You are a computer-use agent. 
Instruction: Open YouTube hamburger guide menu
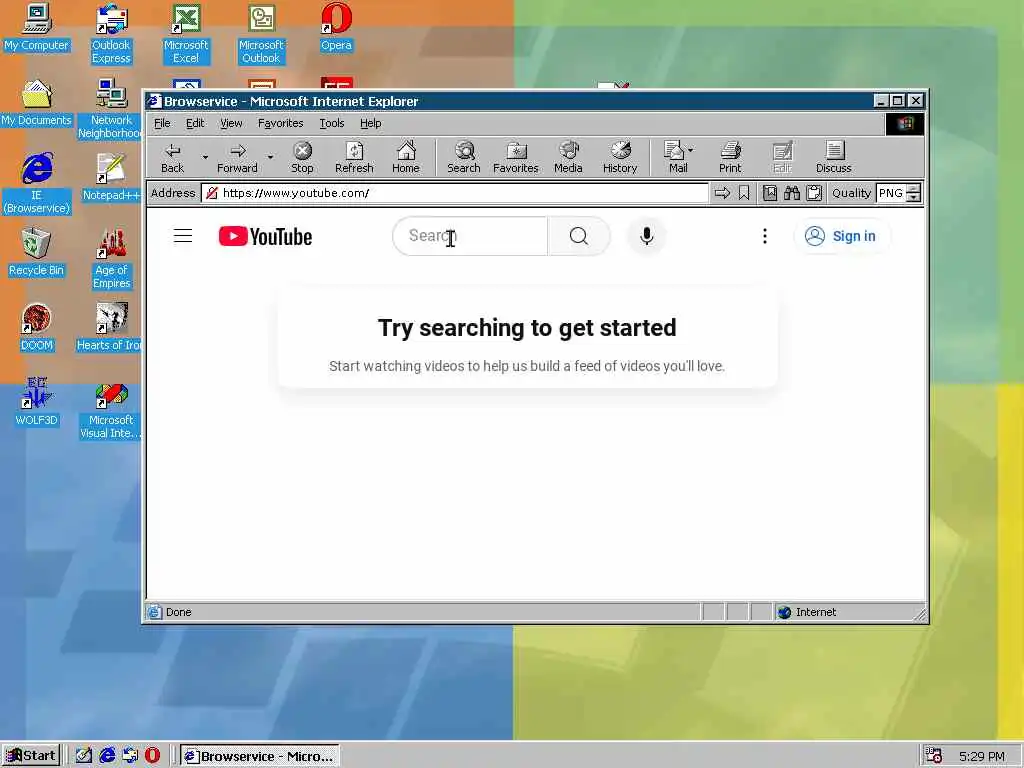click(x=183, y=236)
